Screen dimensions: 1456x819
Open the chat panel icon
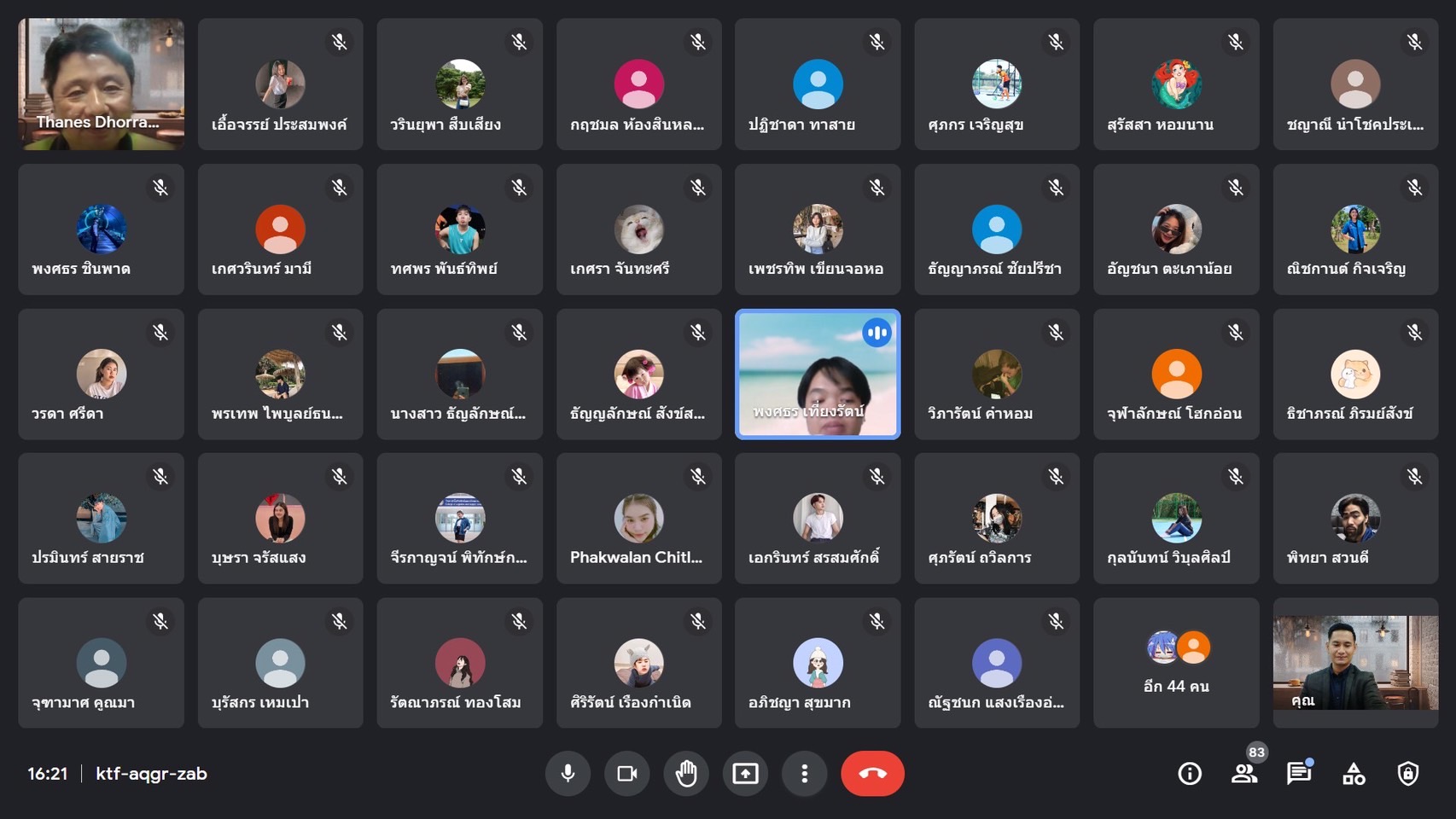point(1299,774)
